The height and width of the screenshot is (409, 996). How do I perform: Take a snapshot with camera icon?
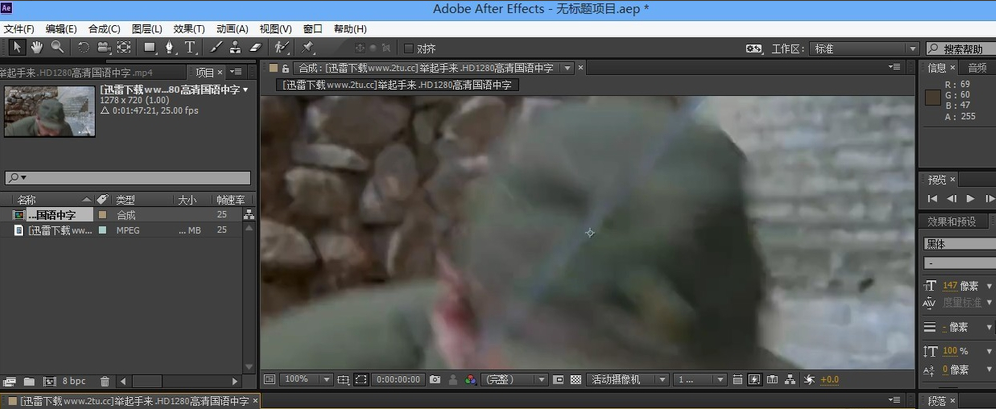(x=435, y=380)
